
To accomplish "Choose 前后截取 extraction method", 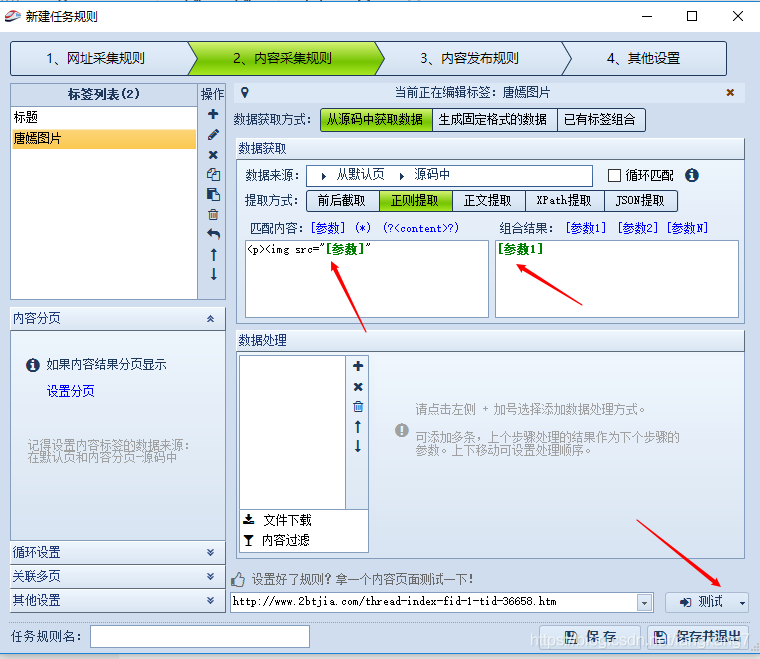I will [343, 201].
